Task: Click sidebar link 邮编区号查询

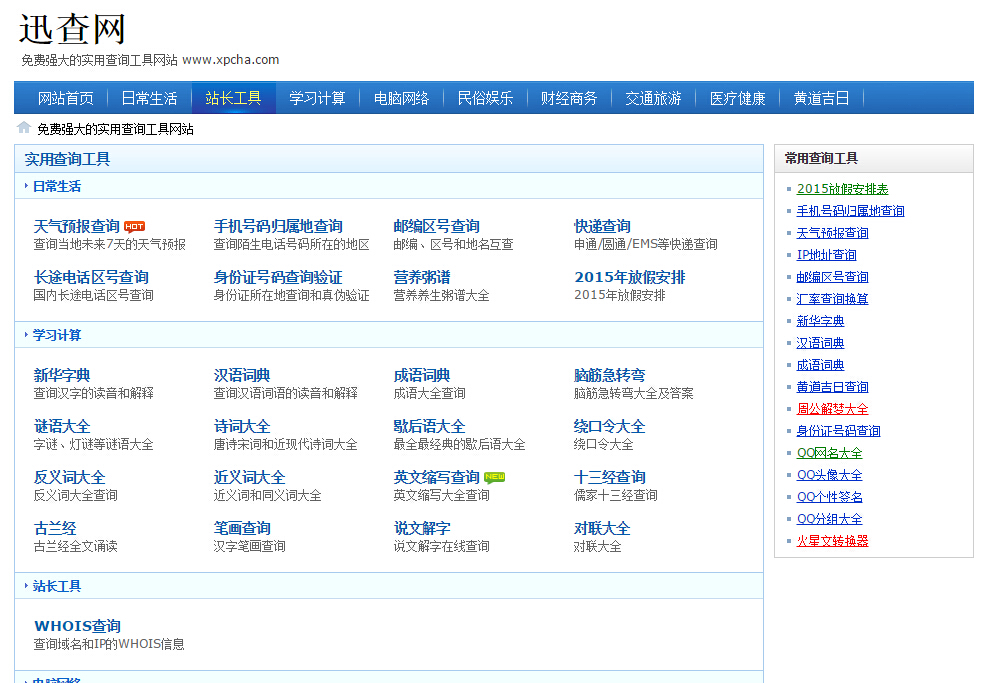Action: 832,277
